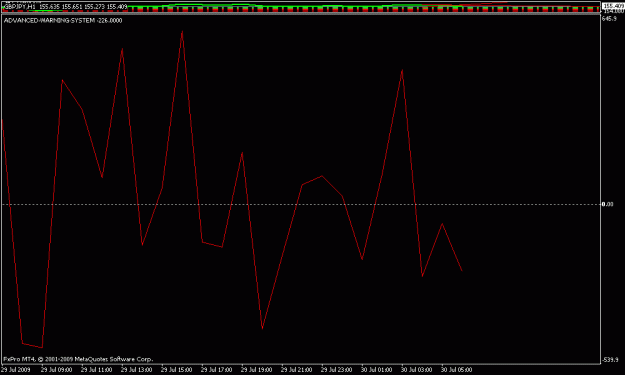Click the 645.9 scale maximum value
The width and height of the screenshot is (625, 375).
609,19
